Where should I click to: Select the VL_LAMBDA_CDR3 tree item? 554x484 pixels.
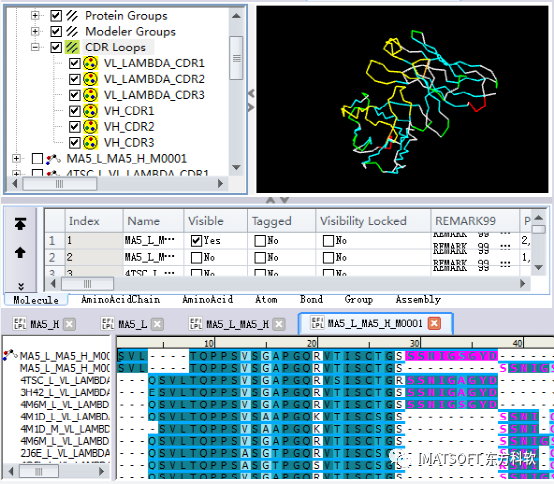154,95
